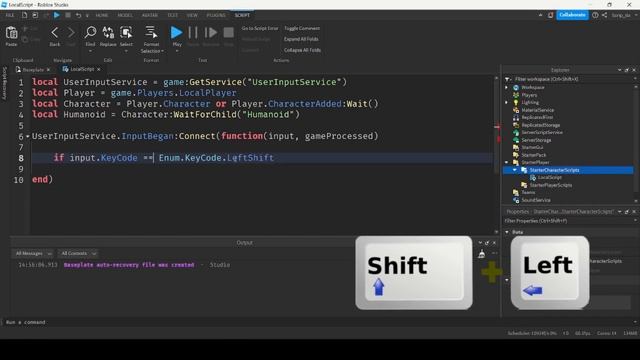This screenshot has height=360, width=640.
Task: Collapse the fold arrow on line 6
Action: (x=27, y=136)
